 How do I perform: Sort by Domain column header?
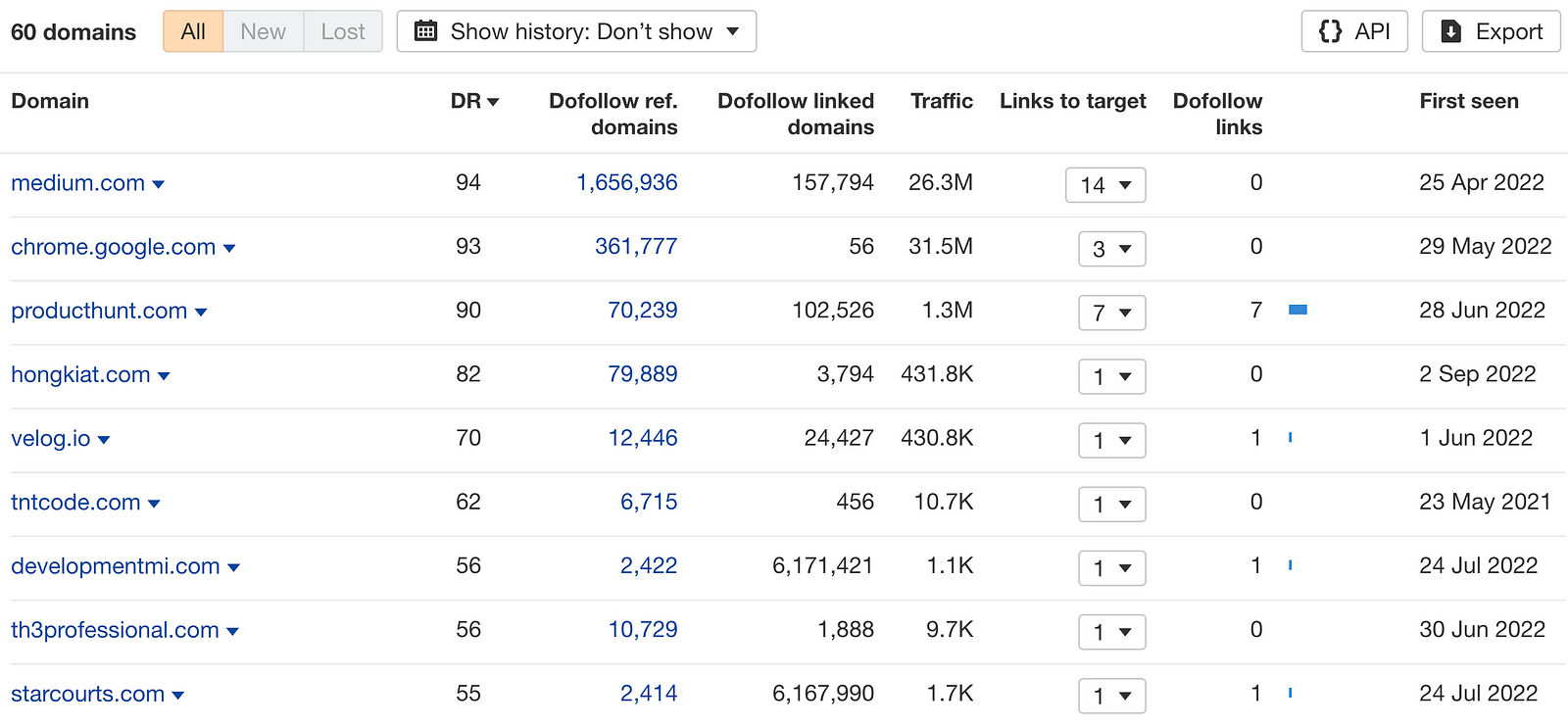click(50, 101)
